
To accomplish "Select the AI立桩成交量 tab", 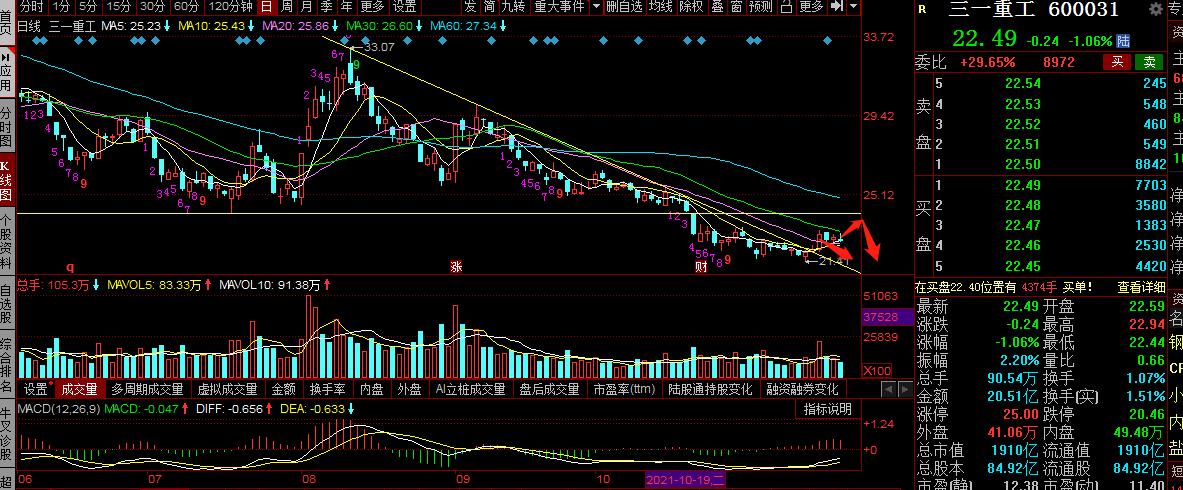I will (x=470, y=390).
